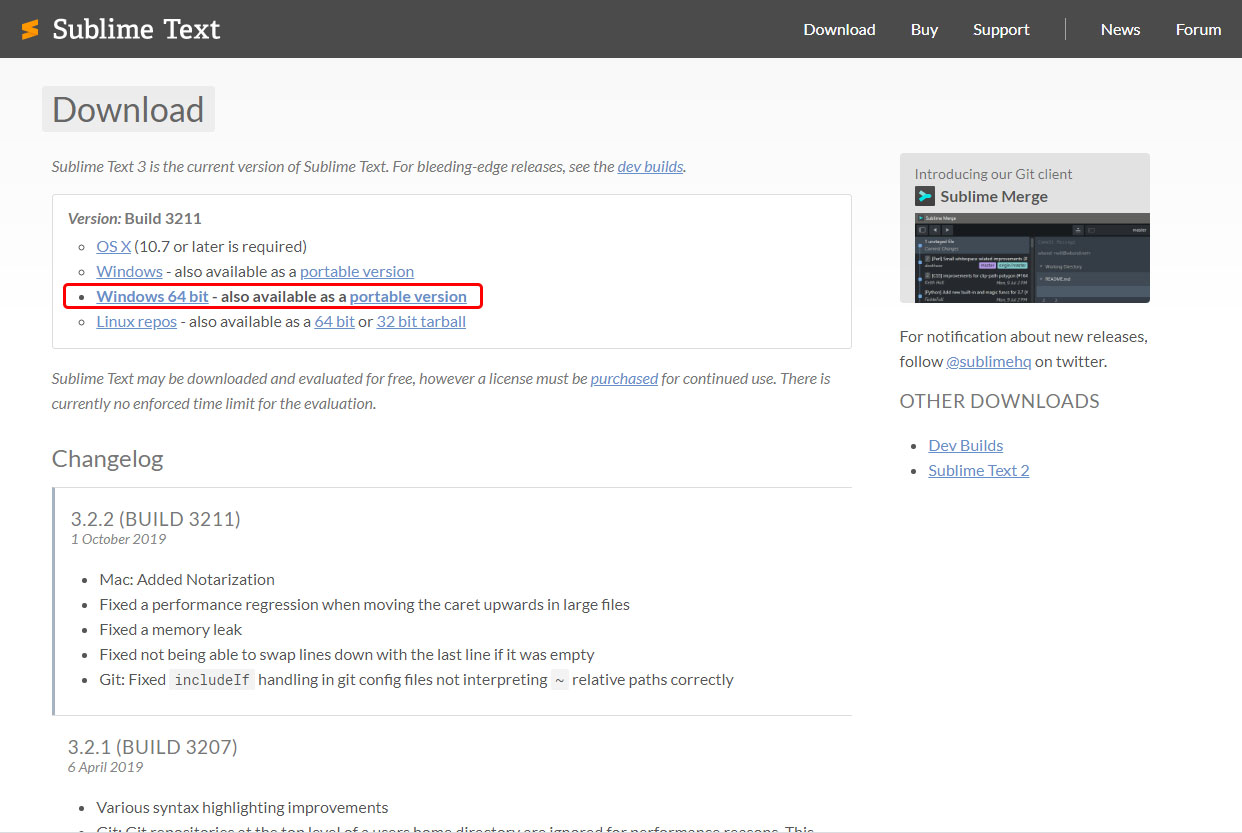Open the Sublime Text 2 link

click(x=978, y=470)
